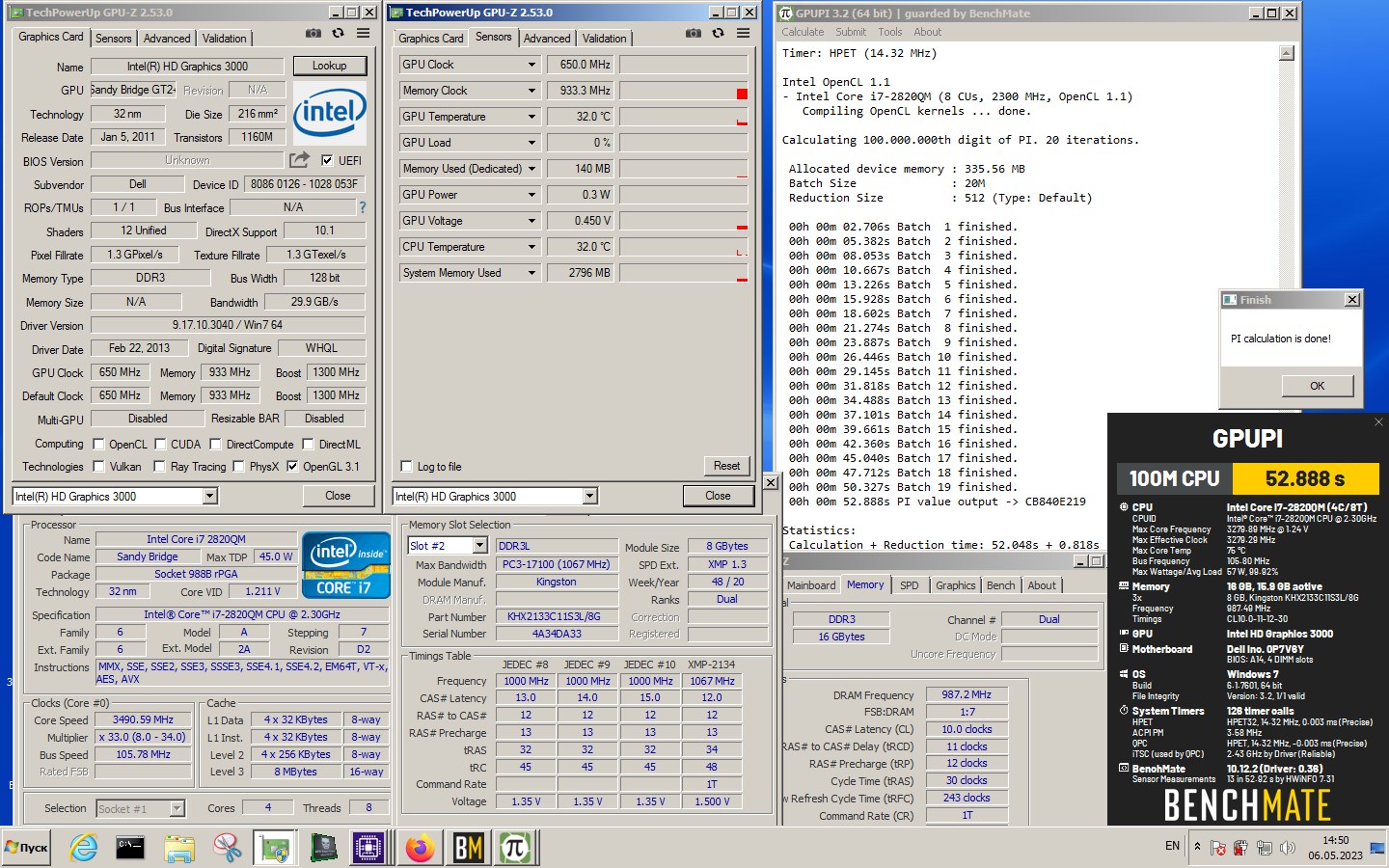Click Reset in Sensors window
The width and height of the screenshot is (1389, 868).
[x=726, y=466]
